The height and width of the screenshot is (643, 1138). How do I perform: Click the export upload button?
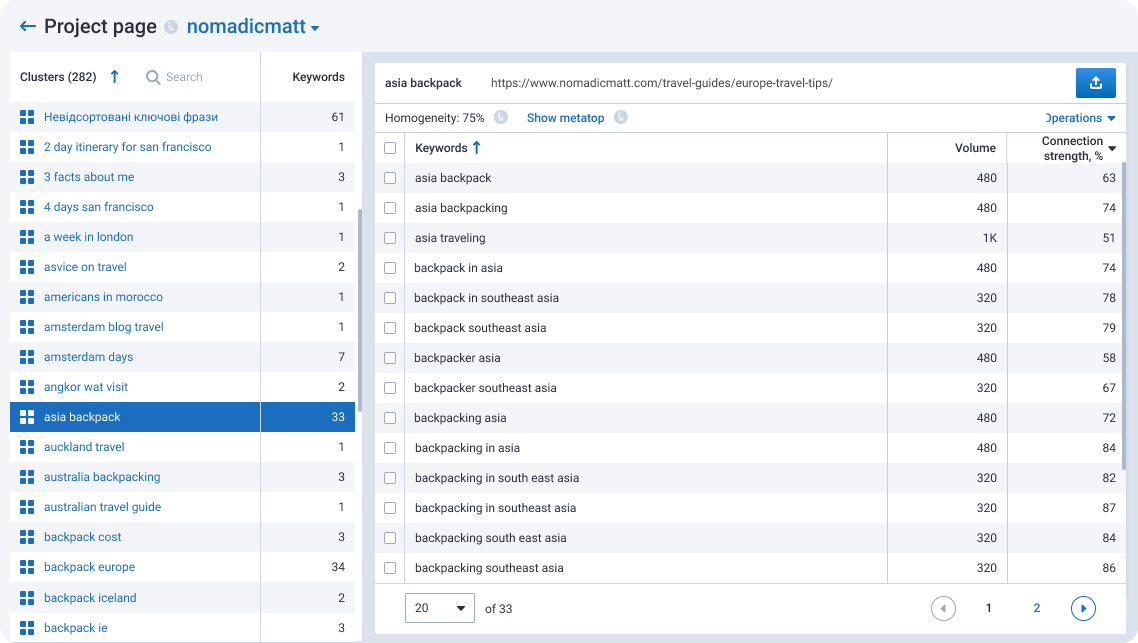point(1095,83)
